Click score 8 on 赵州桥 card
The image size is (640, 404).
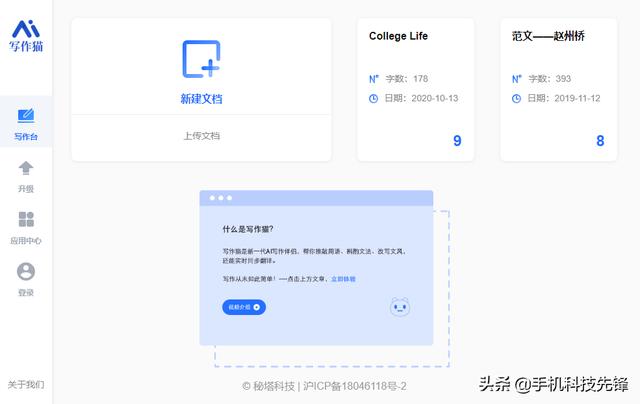point(600,141)
